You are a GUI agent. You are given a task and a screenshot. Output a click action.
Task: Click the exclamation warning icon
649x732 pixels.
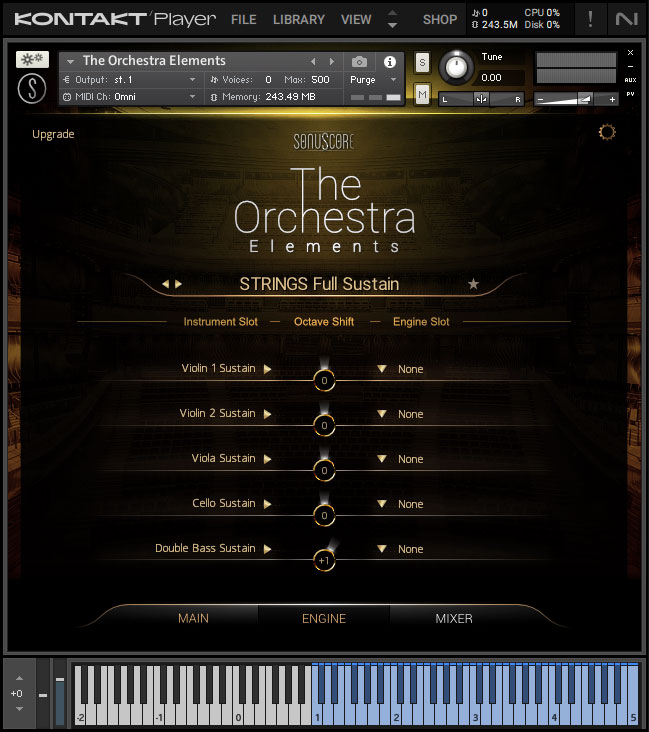click(x=590, y=19)
